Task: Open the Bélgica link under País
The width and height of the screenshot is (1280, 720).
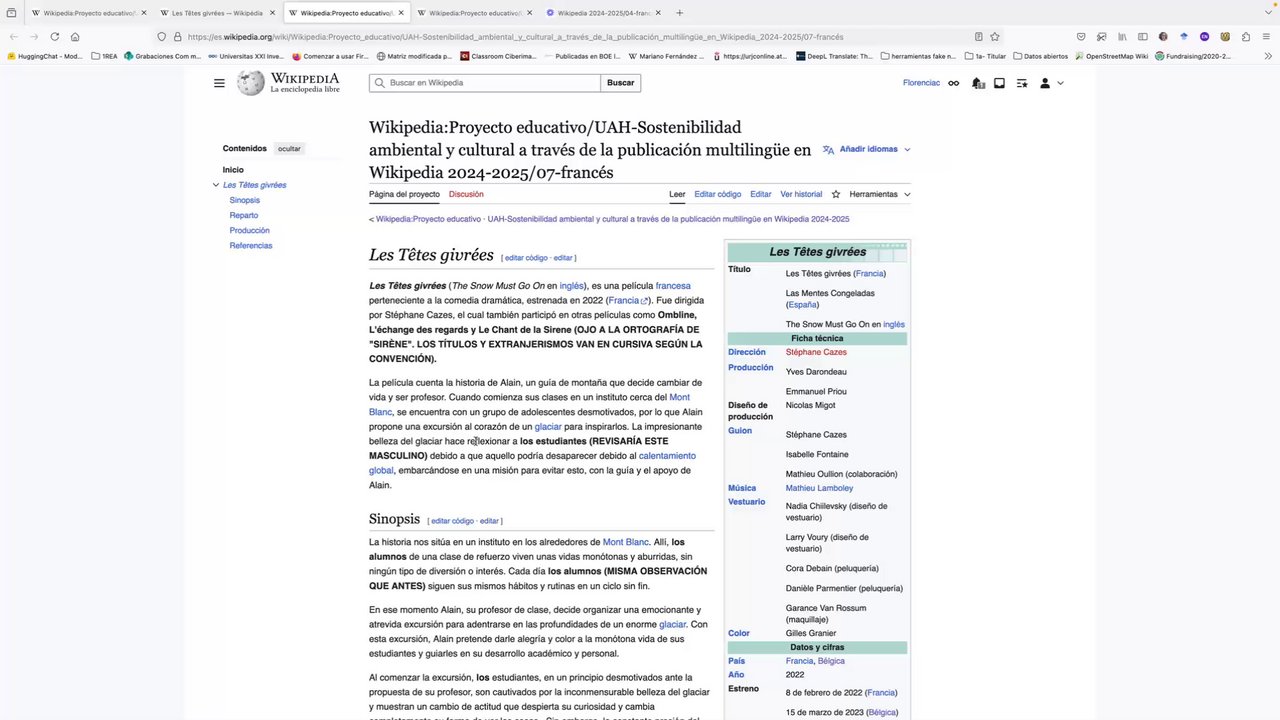Action: tap(831, 661)
